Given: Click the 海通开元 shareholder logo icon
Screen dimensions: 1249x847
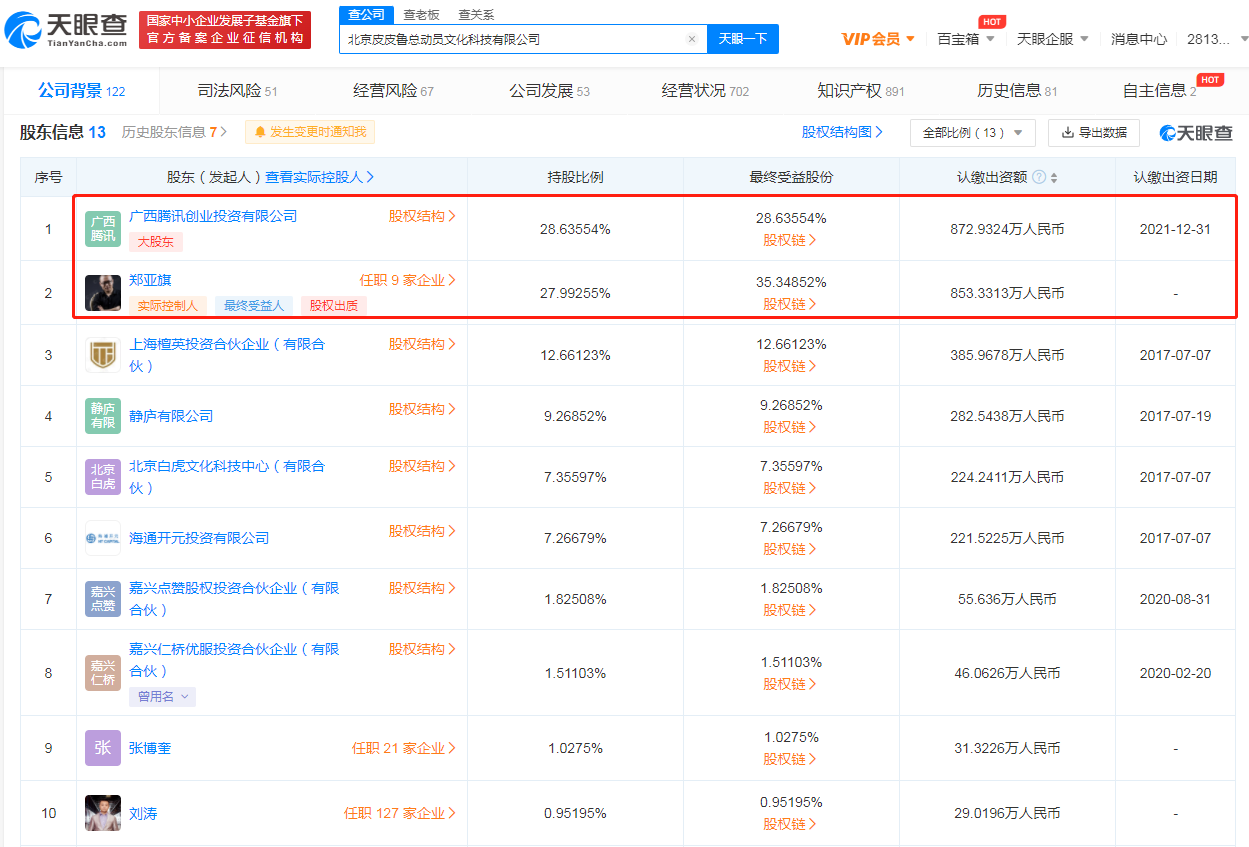Looking at the screenshot, I should click(x=102, y=537).
